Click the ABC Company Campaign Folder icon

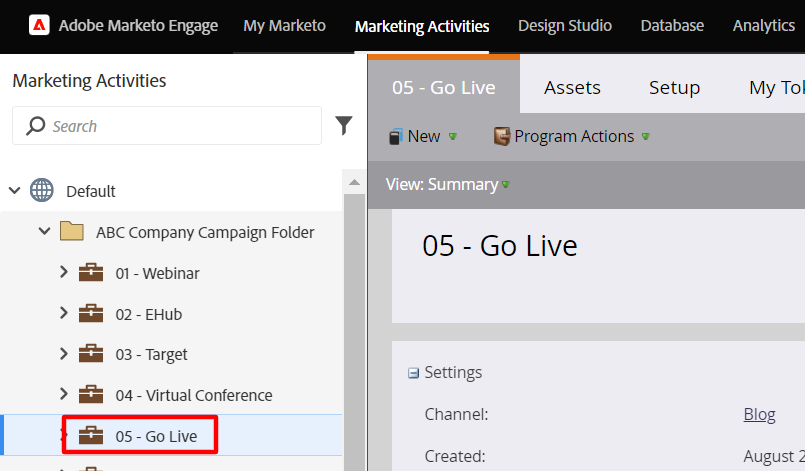[x=72, y=232]
